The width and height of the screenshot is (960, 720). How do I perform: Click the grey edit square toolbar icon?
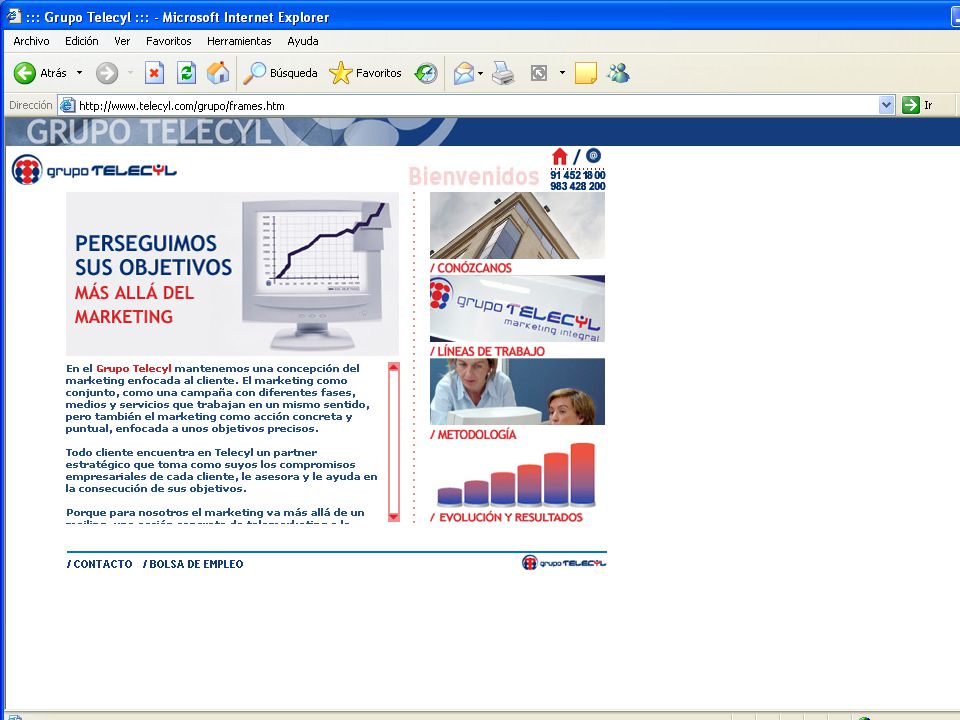tap(539, 73)
